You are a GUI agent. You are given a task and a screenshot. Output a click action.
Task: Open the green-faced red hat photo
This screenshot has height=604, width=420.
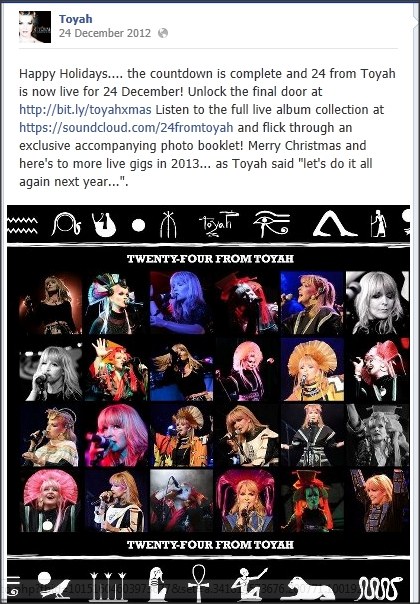312,500
